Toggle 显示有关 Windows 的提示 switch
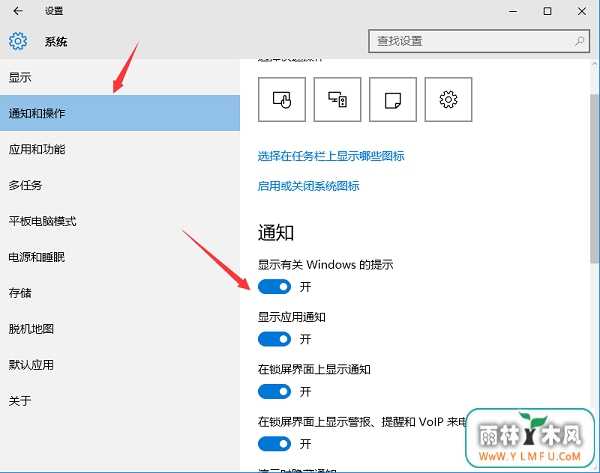Image resolution: width=600 pixels, height=473 pixels. pos(274,287)
